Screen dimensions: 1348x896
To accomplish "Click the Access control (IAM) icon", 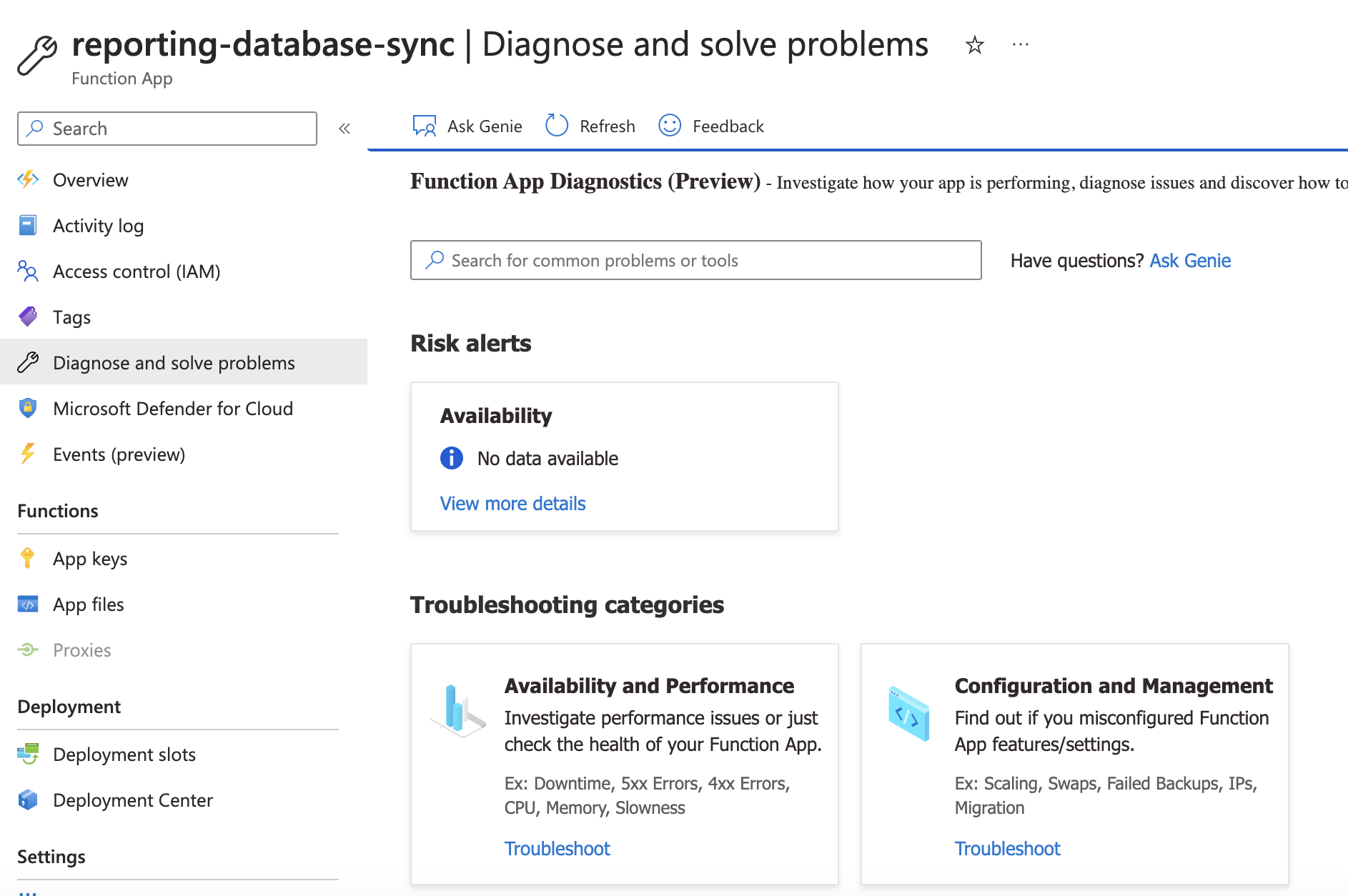I will pyautogui.click(x=28, y=272).
